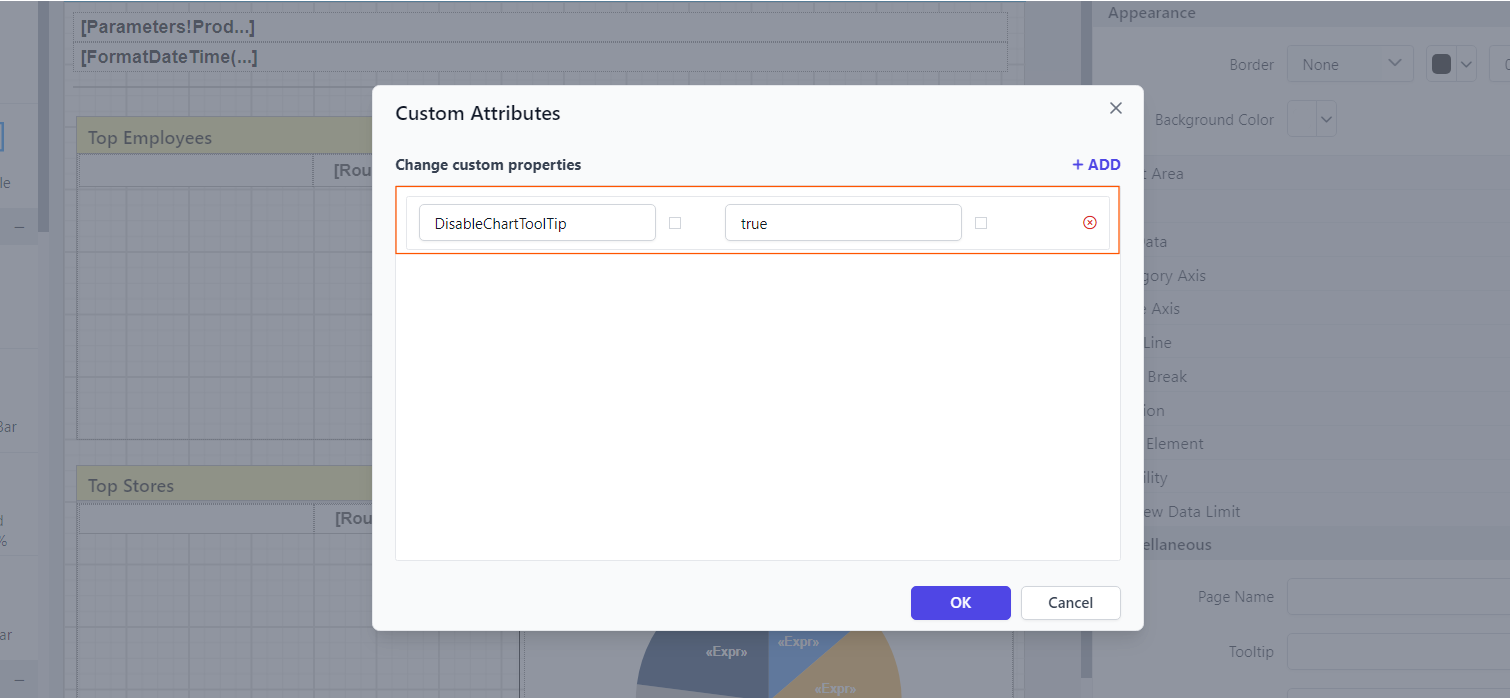Select the dark border color swatch
This screenshot has height=698, width=1510.
click(1439, 63)
